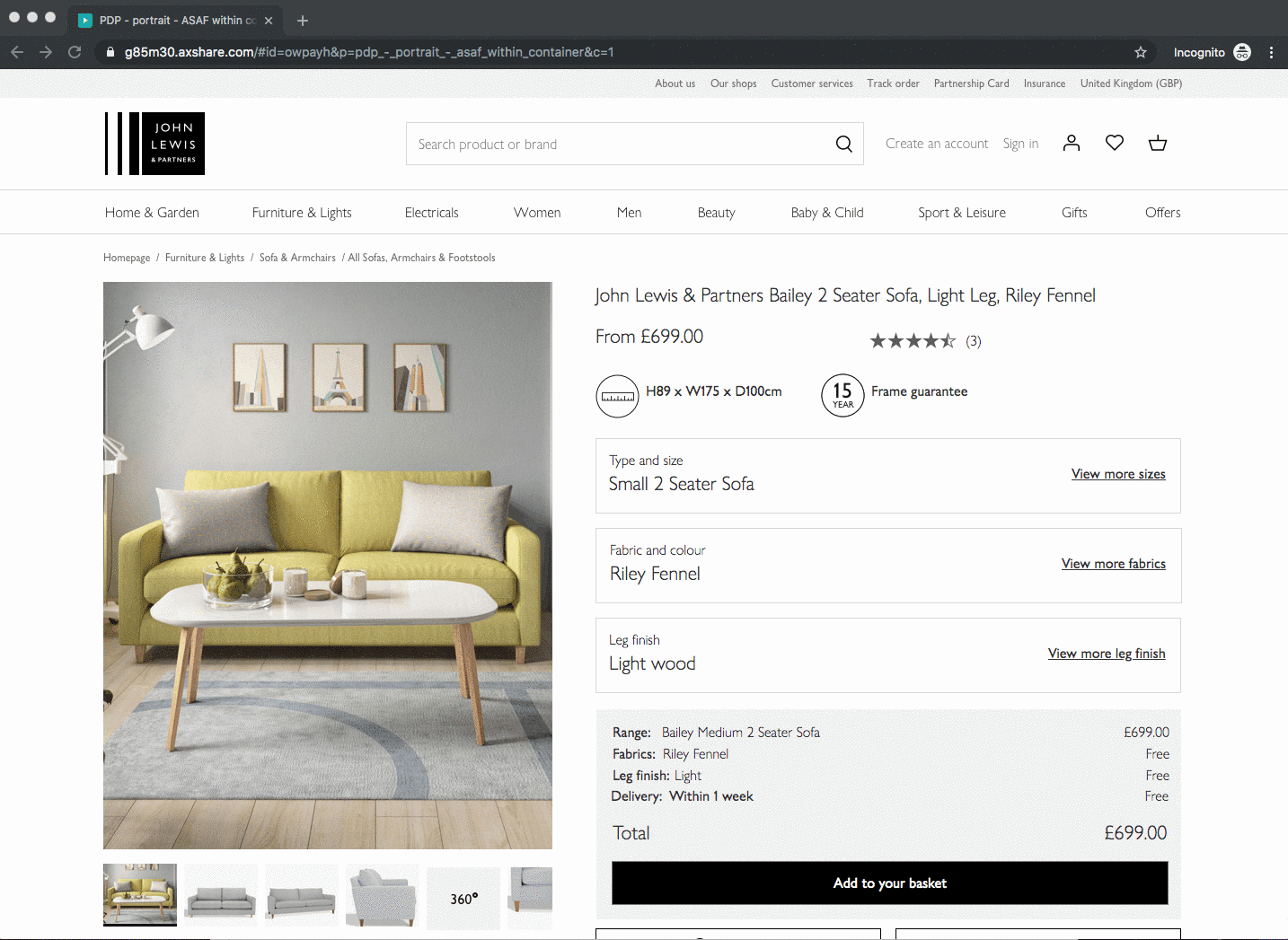This screenshot has width=1288, height=940.
Task: Go forward in browser history
Action: (x=46, y=52)
